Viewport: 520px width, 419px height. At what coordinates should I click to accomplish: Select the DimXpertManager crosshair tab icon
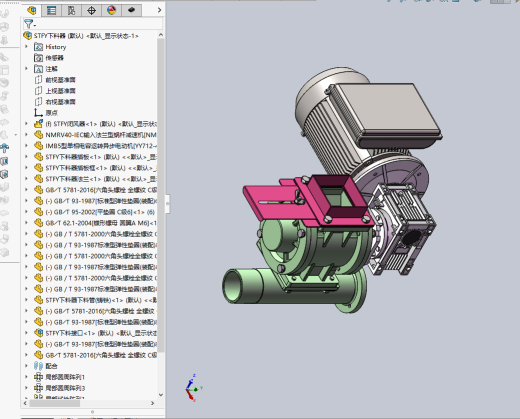[x=91, y=10]
